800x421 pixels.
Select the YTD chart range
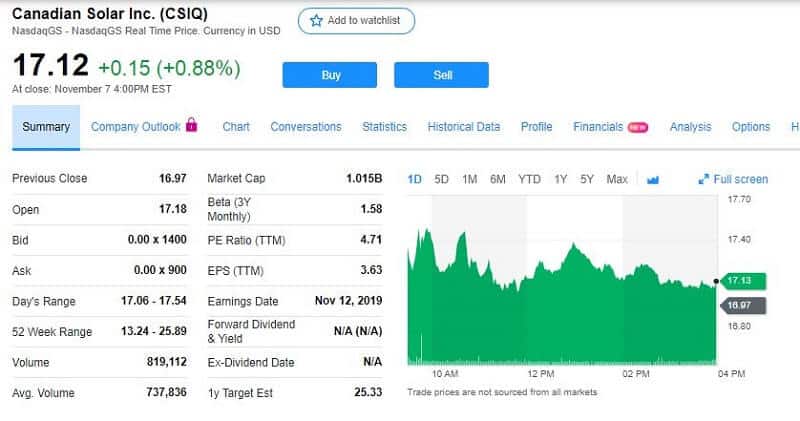(529, 180)
